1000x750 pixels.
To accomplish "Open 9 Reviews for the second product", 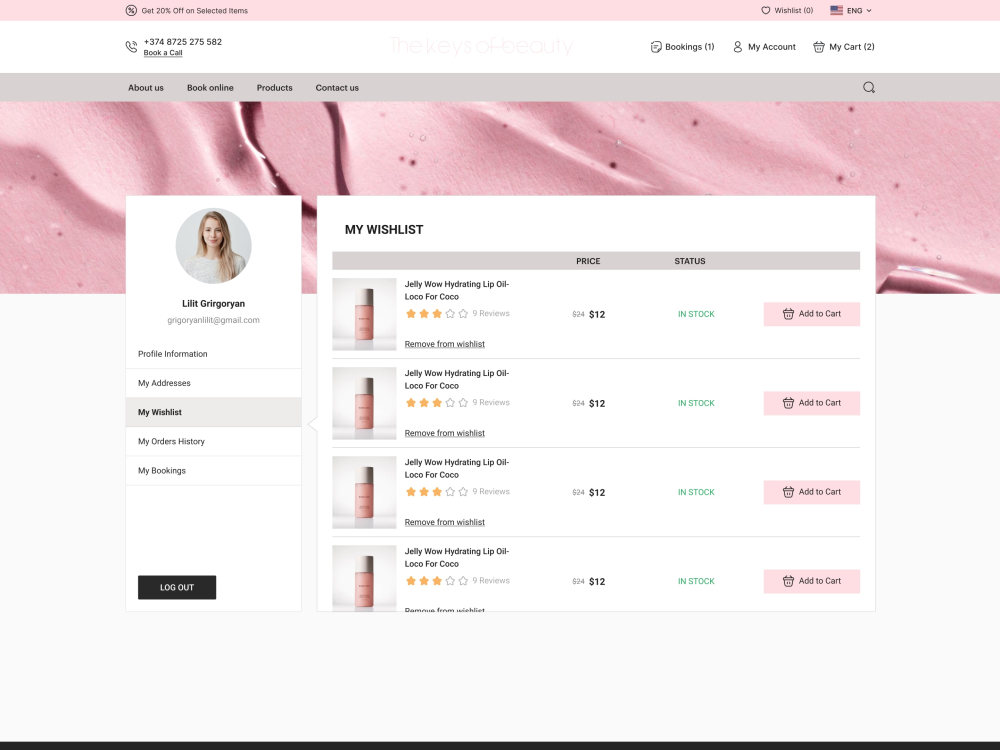I will 491,402.
